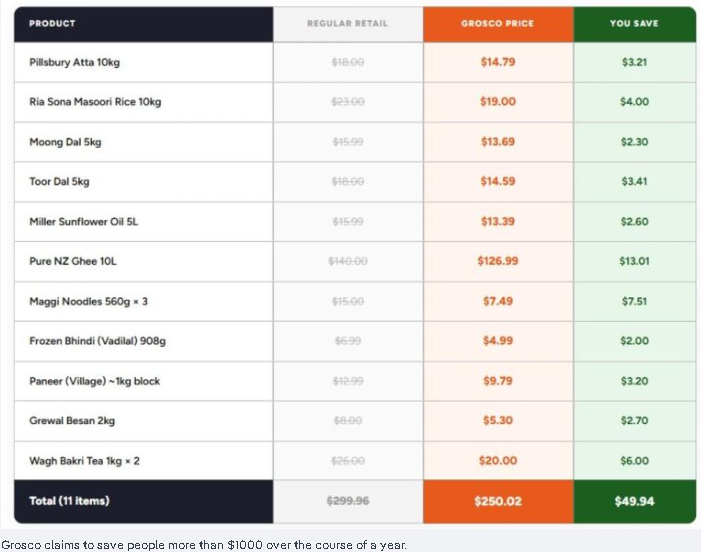Click the $49.94 total savings cell
This screenshot has height=552, width=701.
634,501
